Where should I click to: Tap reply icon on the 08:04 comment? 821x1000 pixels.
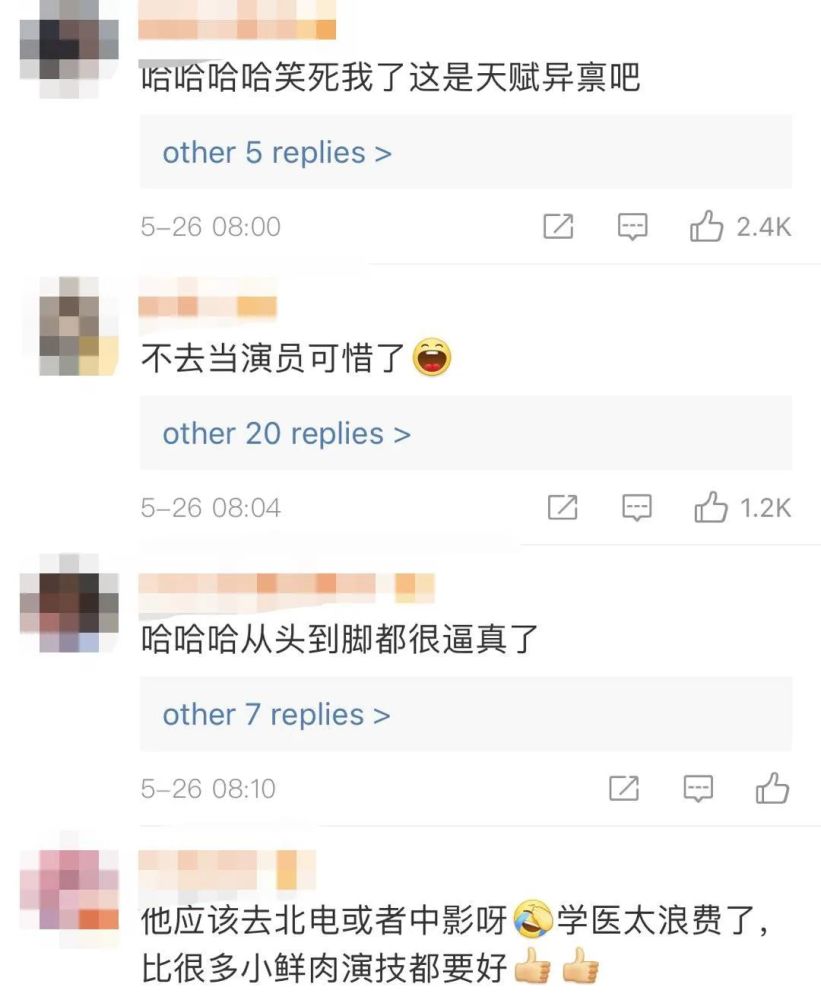[637, 508]
